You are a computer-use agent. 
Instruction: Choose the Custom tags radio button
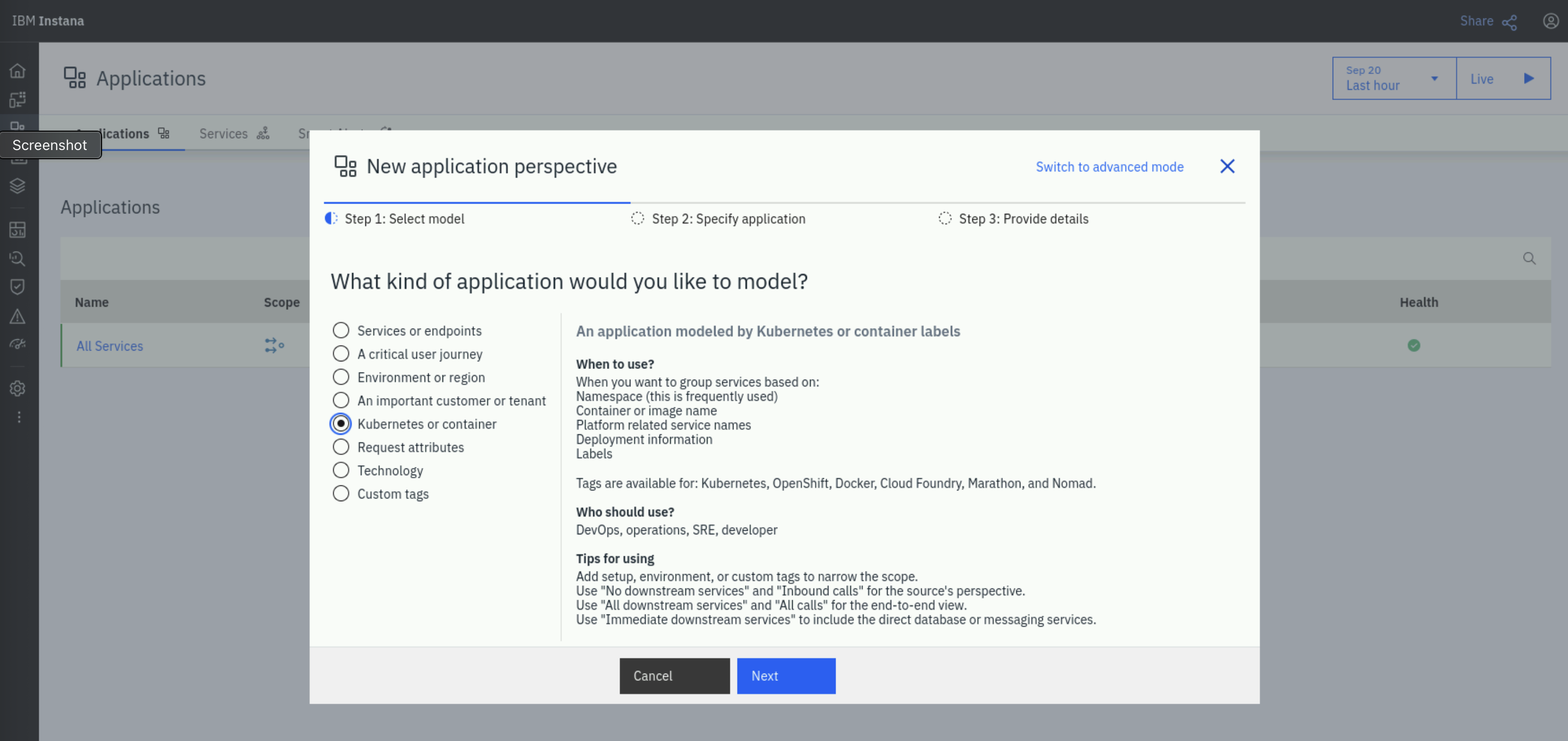(341, 493)
